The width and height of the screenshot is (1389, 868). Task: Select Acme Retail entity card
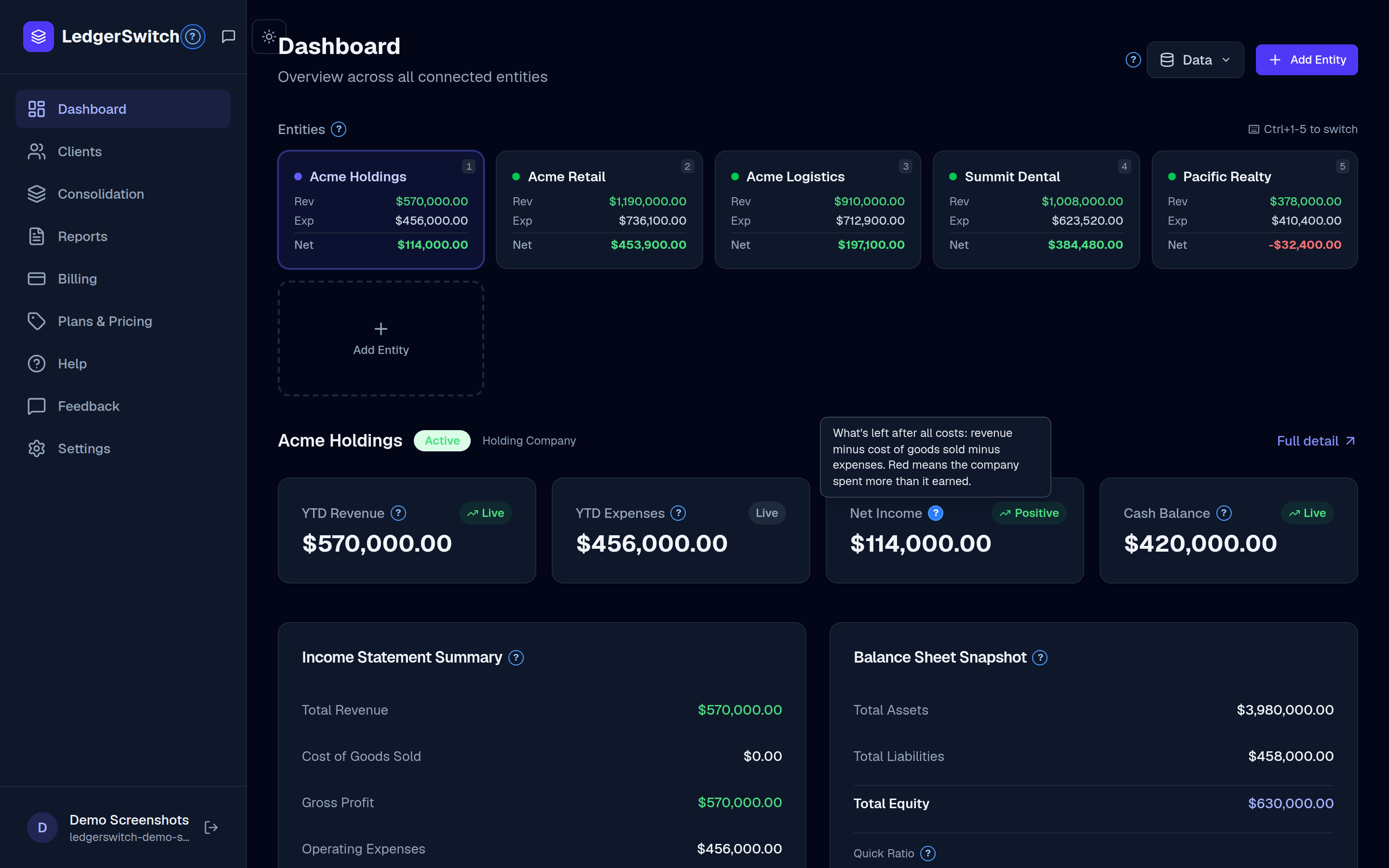[x=599, y=210]
